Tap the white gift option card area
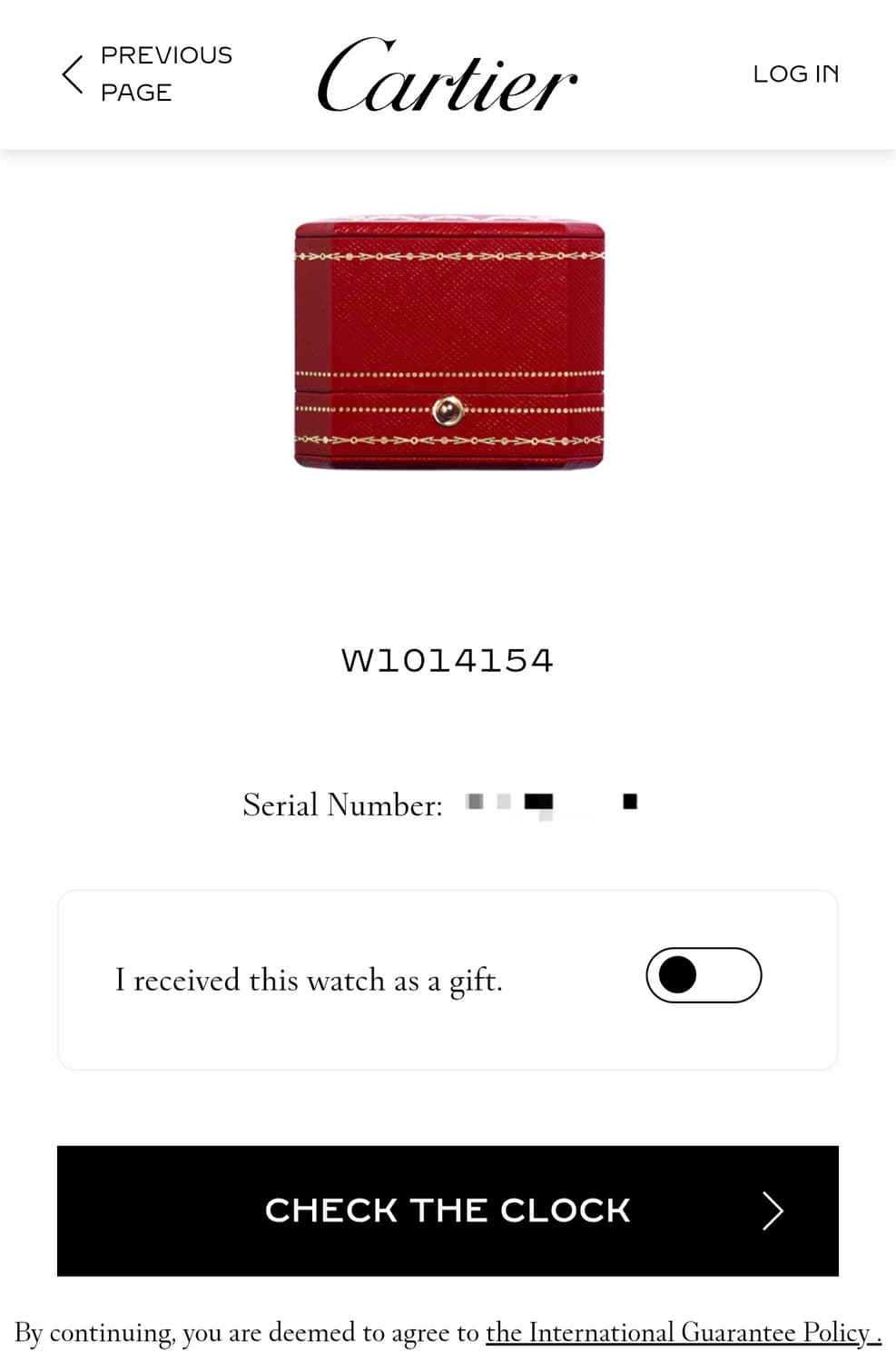This screenshot has width=896, height=1362. pyautogui.click(x=448, y=980)
